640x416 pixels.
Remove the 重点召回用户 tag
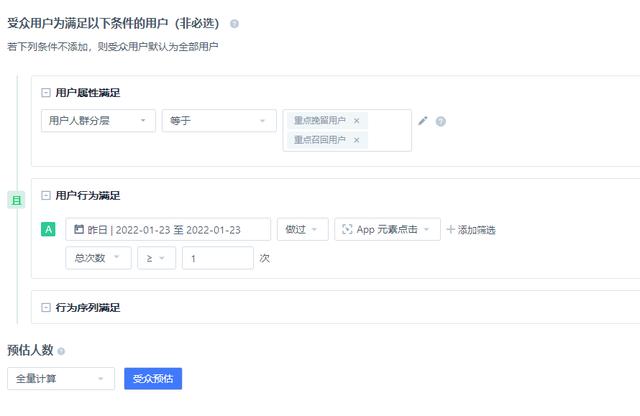click(357, 141)
